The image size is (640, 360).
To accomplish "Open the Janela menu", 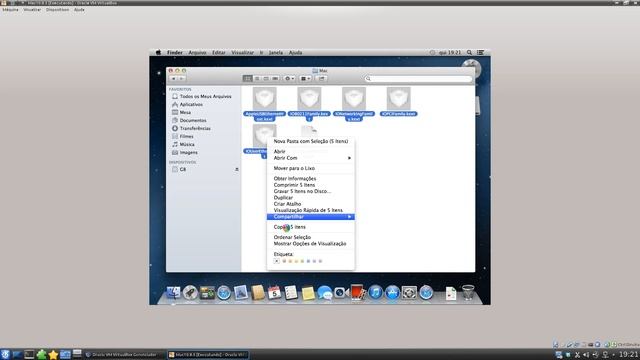I will point(276,52).
